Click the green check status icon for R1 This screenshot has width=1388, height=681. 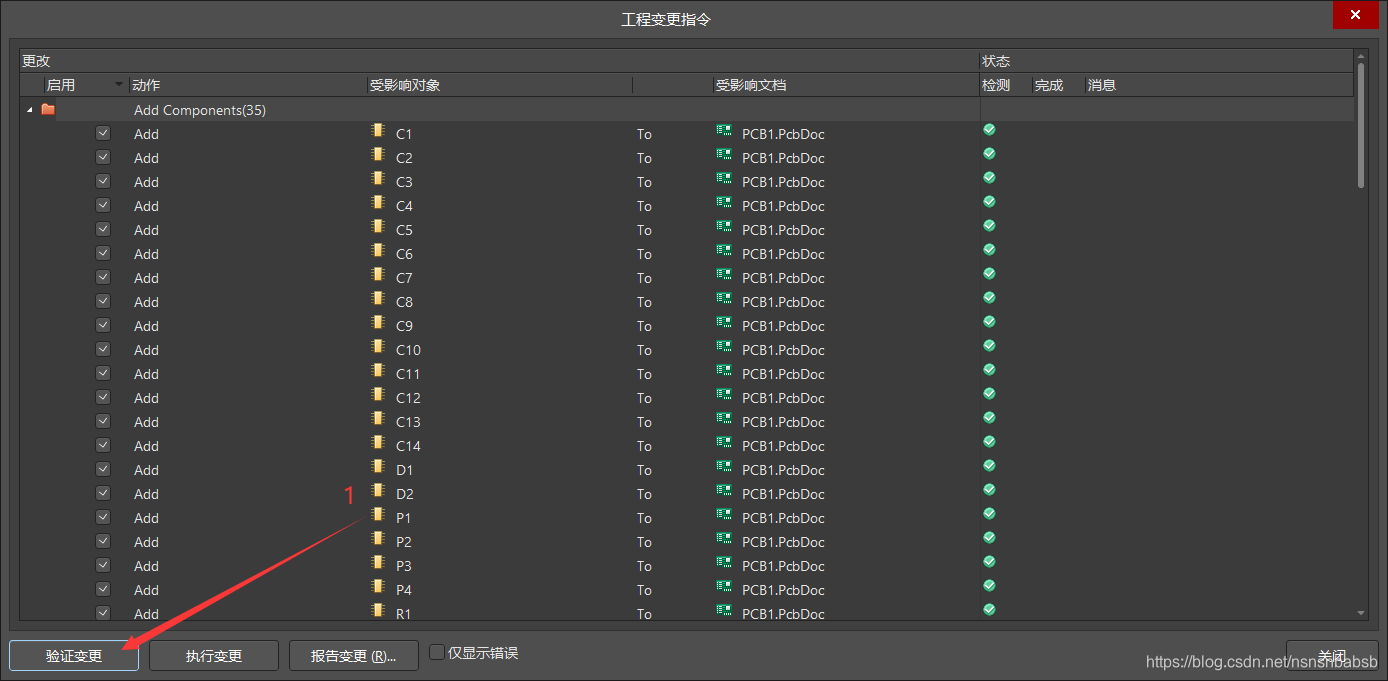click(989, 610)
